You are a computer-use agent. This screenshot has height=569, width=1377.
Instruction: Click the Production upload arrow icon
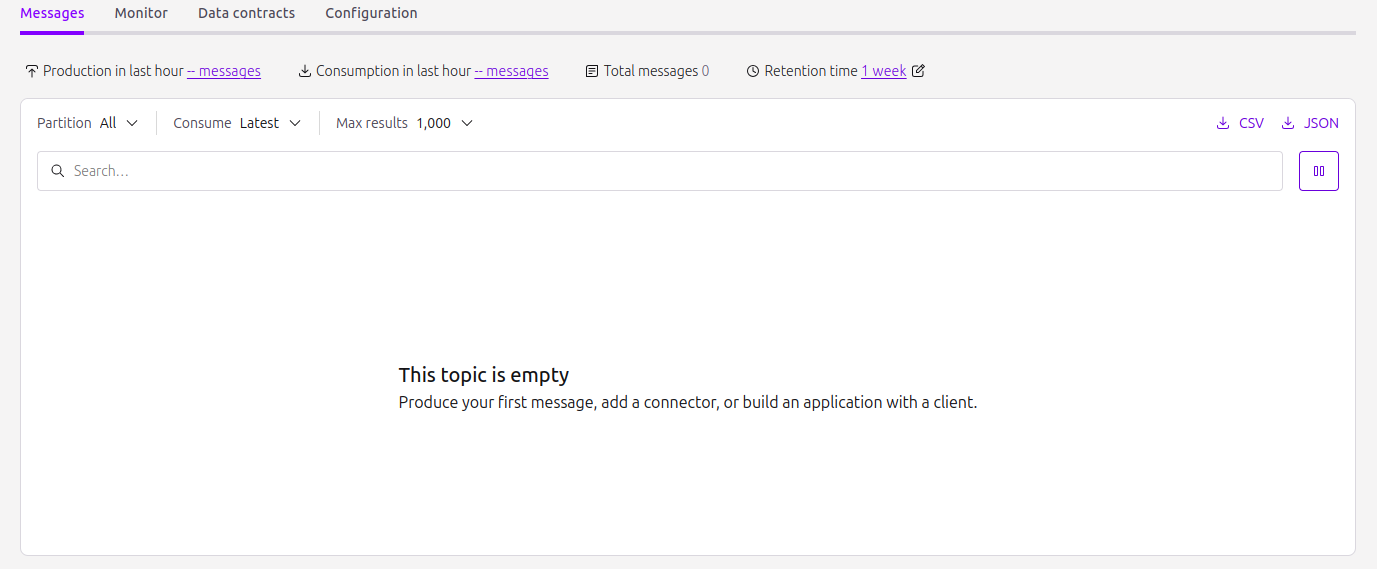32,71
